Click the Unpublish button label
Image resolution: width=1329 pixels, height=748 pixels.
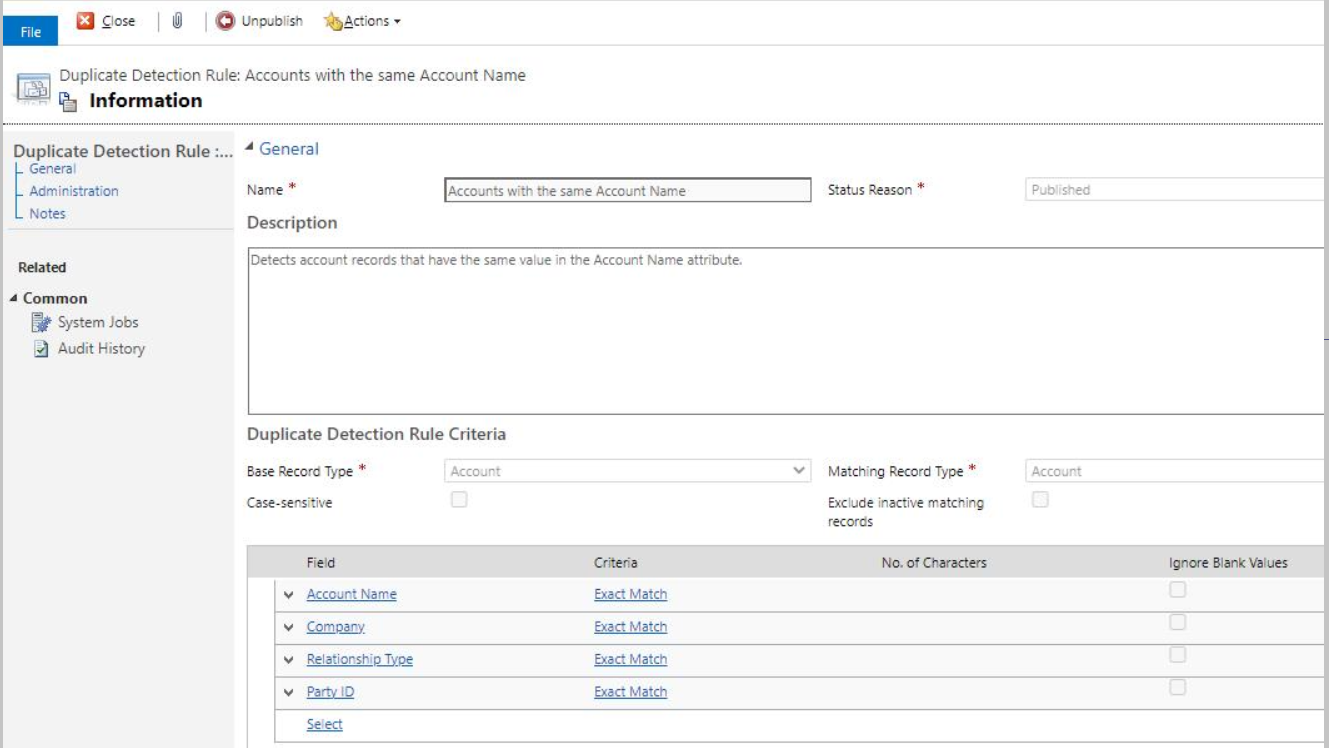coord(272,21)
